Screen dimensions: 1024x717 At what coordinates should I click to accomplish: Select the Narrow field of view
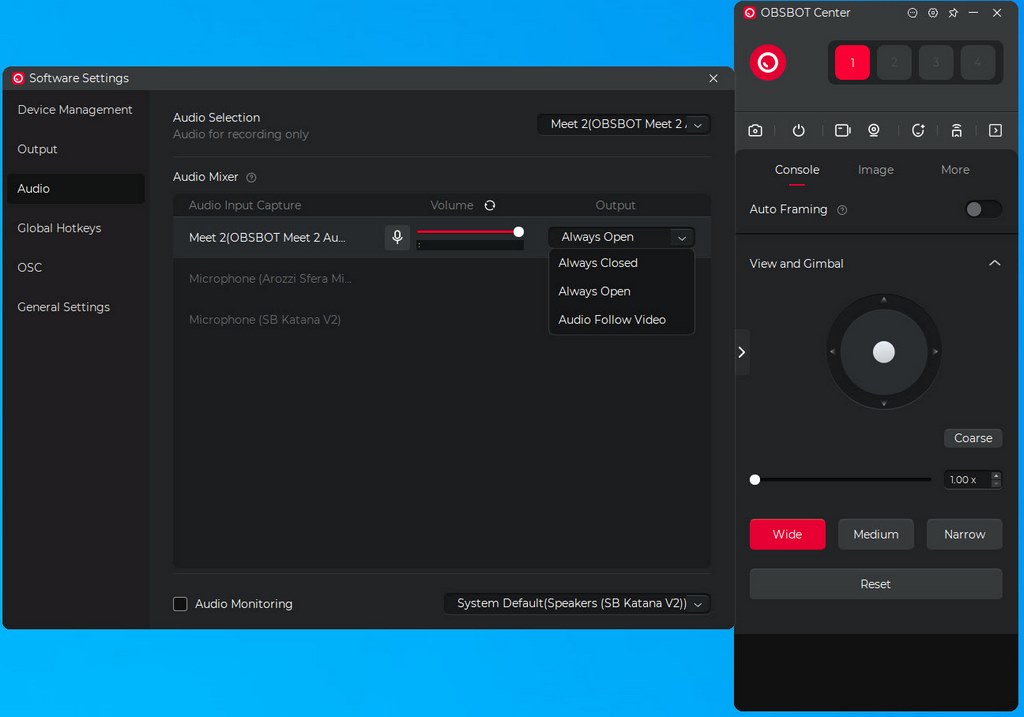pyautogui.click(x=965, y=534)
